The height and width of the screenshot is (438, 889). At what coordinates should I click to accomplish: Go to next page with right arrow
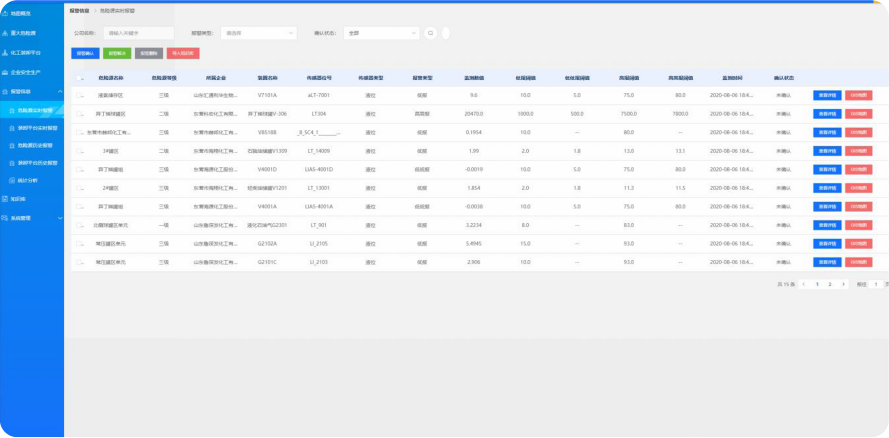[x=843, y=284]
